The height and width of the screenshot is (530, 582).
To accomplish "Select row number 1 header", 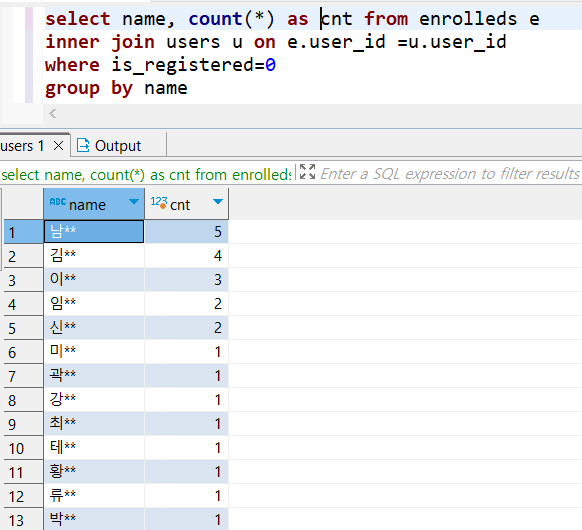I will [x=23, y=232].
